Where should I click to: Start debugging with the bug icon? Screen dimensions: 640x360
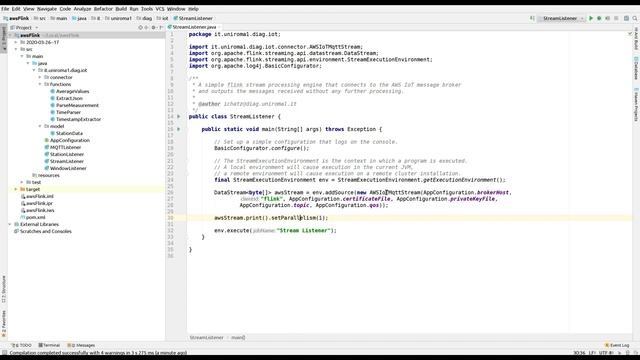point(599,18)
